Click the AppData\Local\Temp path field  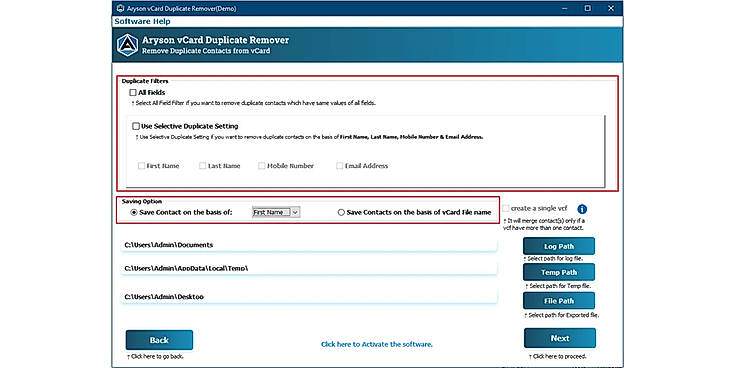coord(309,268)
